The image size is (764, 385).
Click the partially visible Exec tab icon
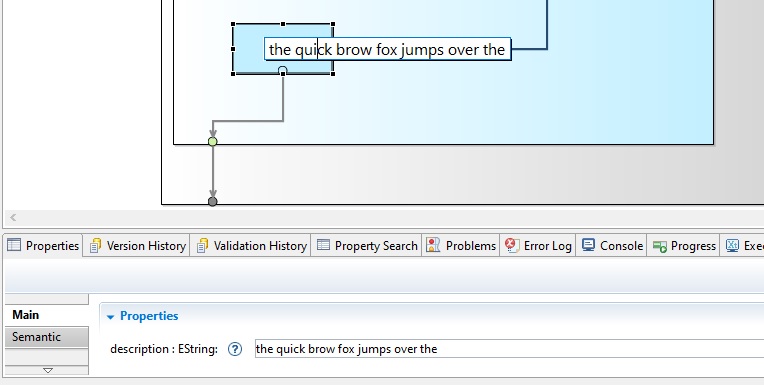[732, 245]
